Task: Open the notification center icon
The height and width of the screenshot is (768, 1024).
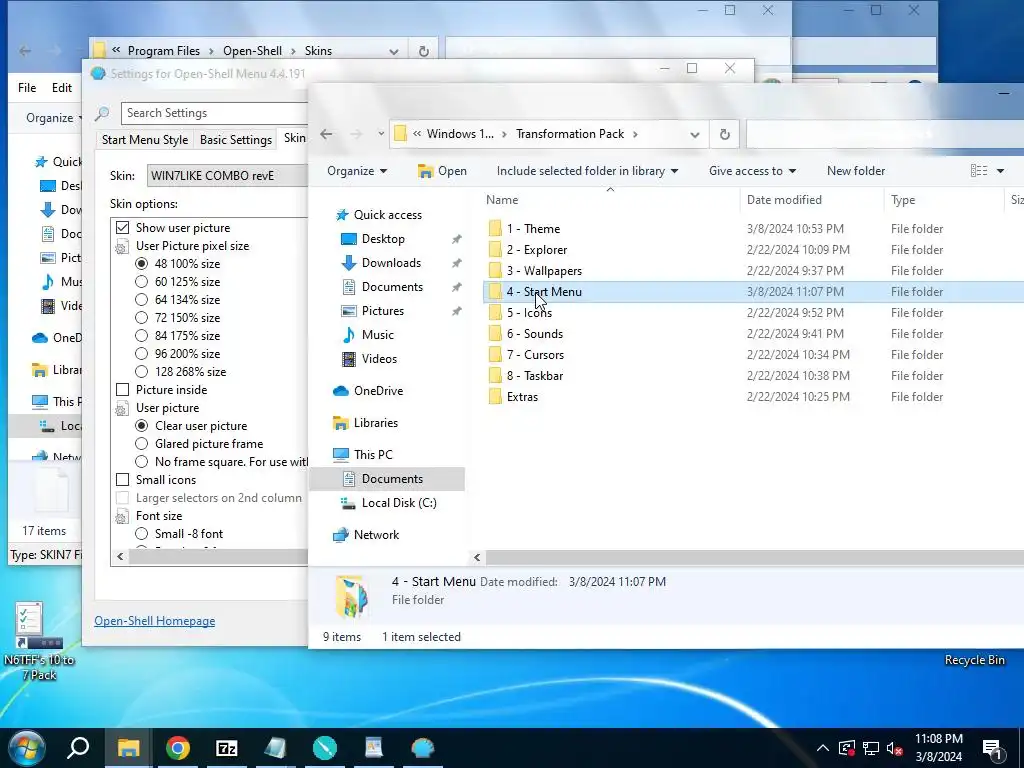Action: [x=992, y=750]
